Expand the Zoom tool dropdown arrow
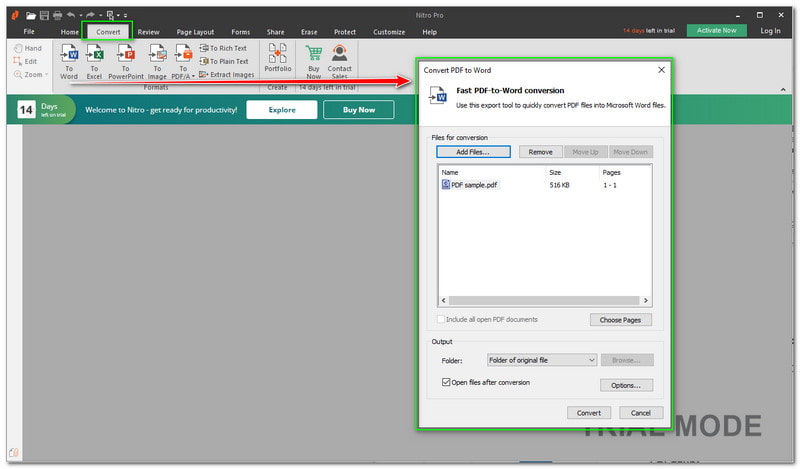Image resolution: width=800 pixels, height=469 pixels. click(46, 75)
